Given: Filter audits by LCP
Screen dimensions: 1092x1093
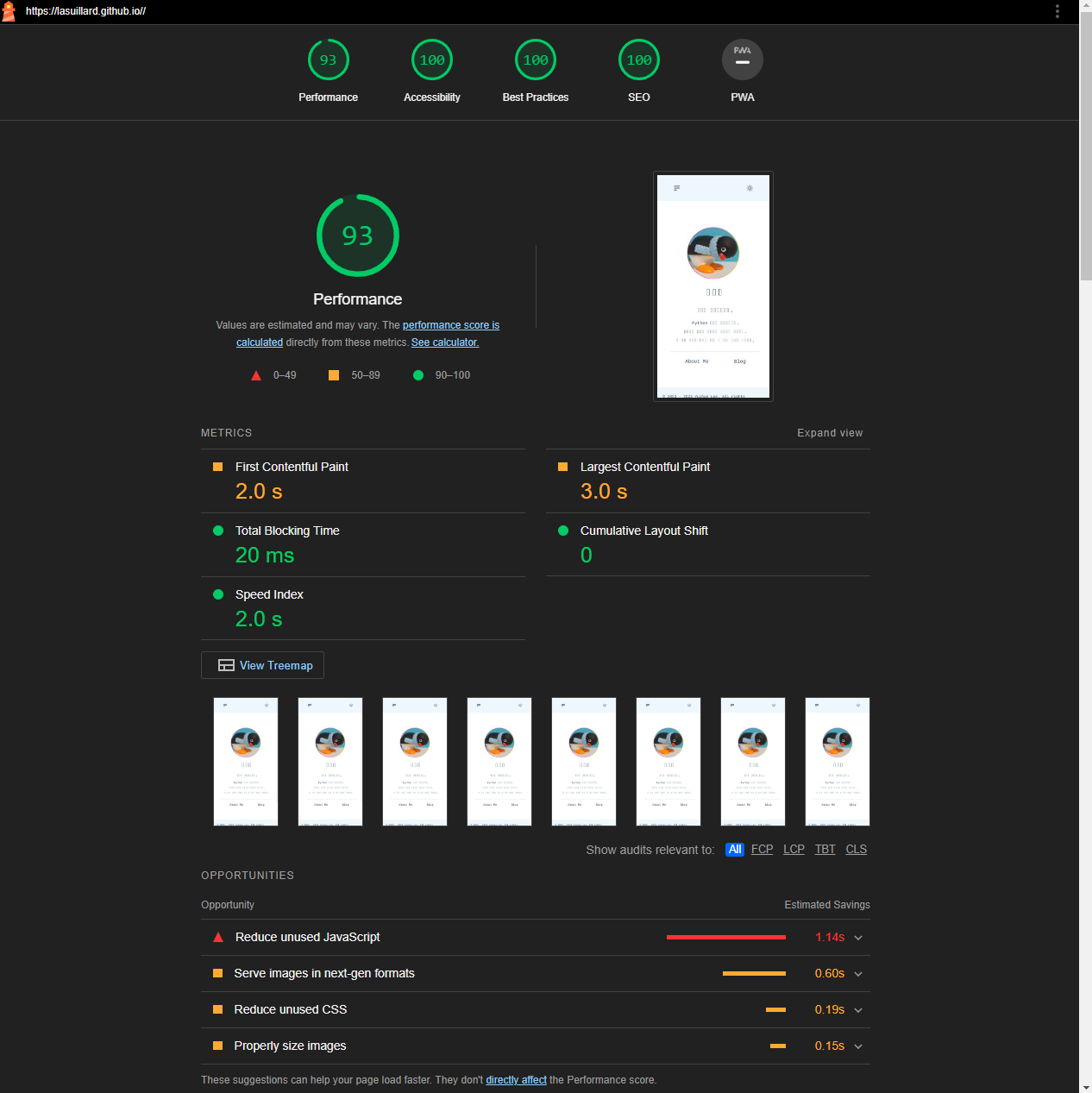Looking at the screenshot, I should [x=794, y=850].
